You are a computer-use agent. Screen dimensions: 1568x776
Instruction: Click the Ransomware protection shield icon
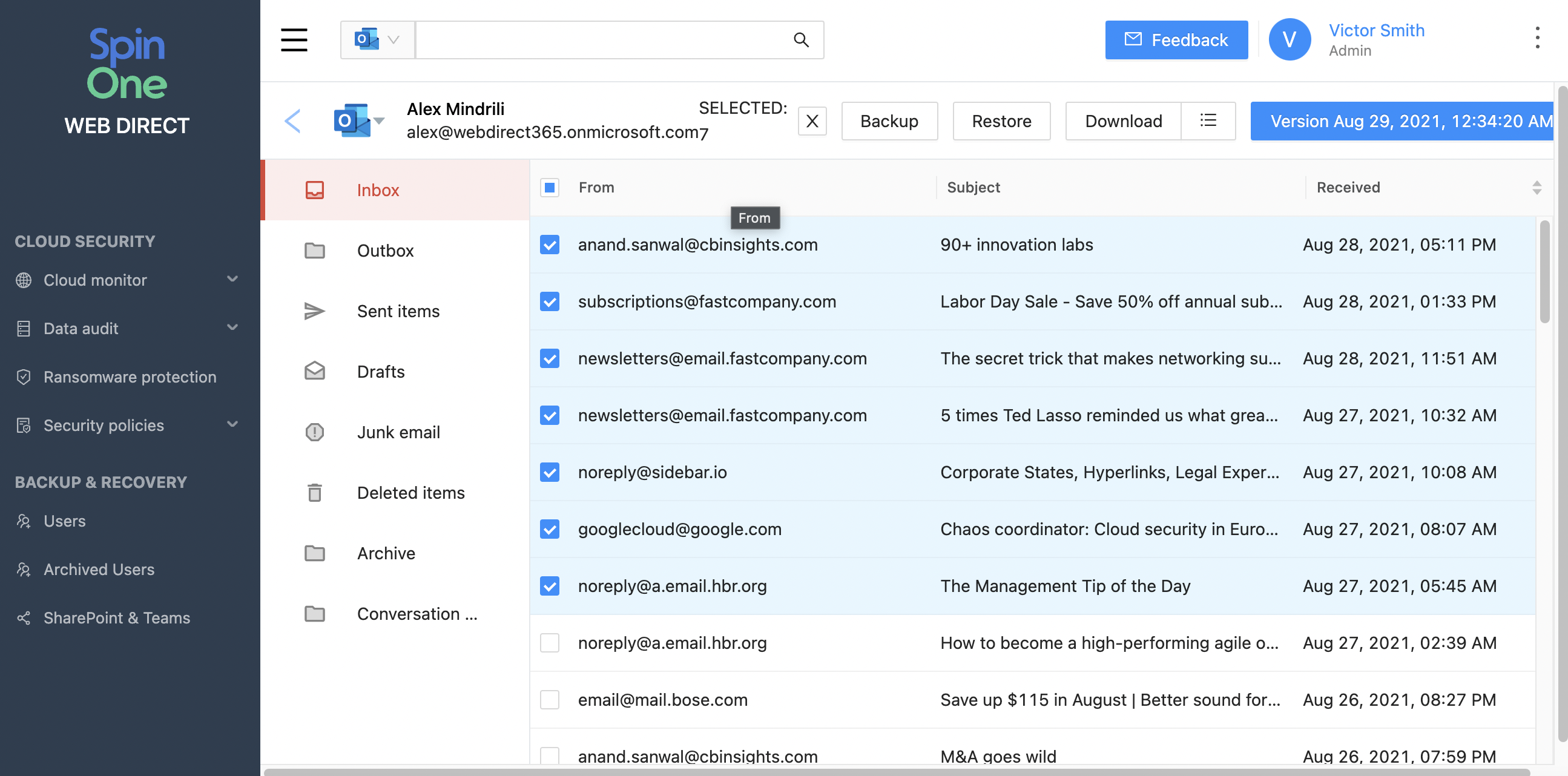(x=23, y=376)
